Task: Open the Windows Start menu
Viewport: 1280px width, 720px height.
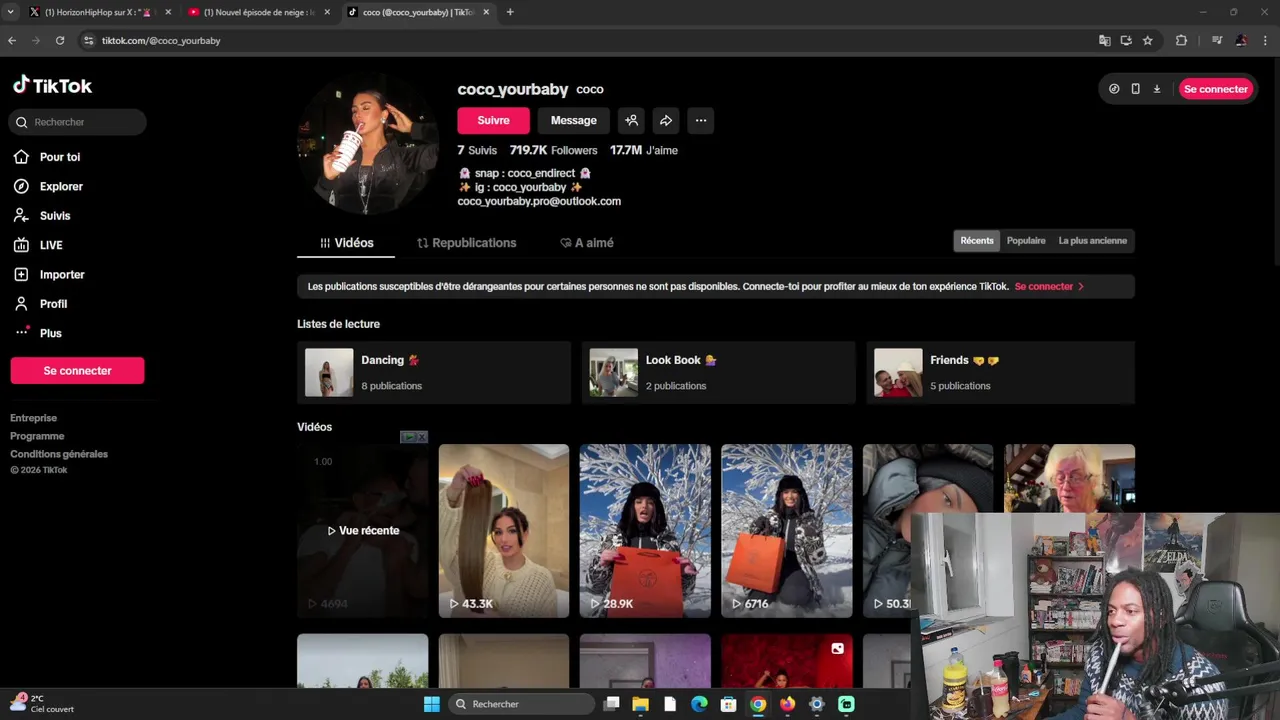Action: tap(431, 704)
